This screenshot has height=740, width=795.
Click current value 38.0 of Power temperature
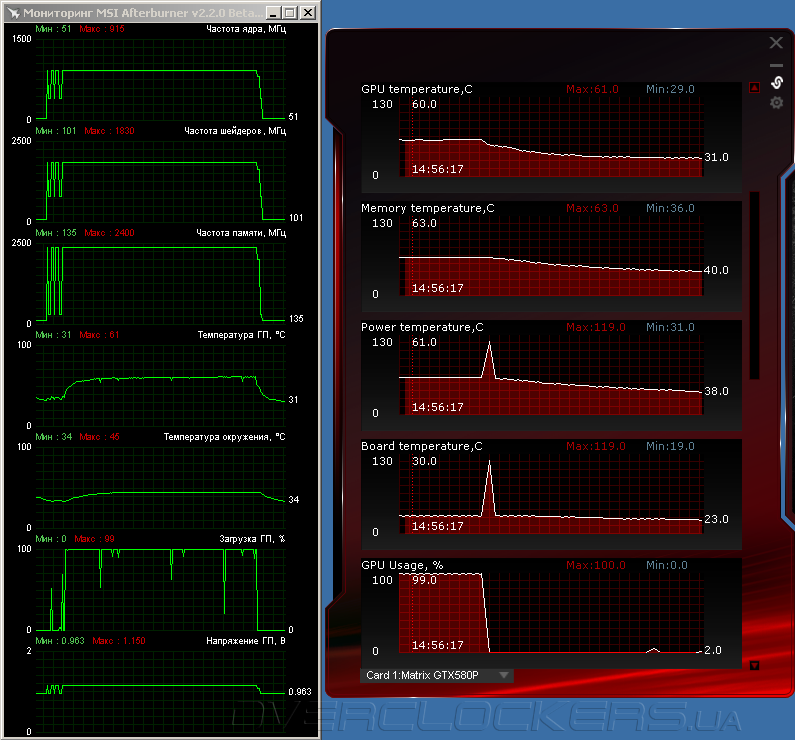coord(716,391)
